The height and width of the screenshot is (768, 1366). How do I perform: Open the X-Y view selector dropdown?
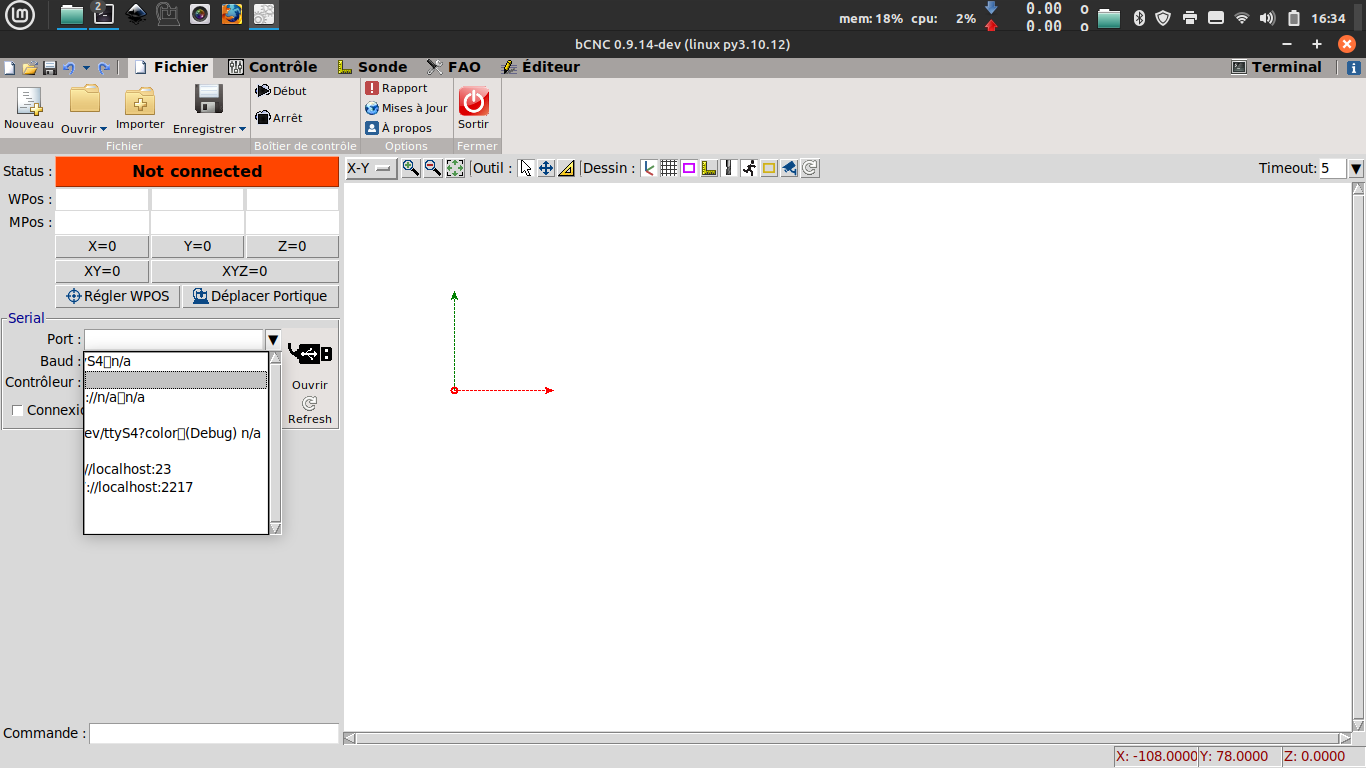[371, 169]
